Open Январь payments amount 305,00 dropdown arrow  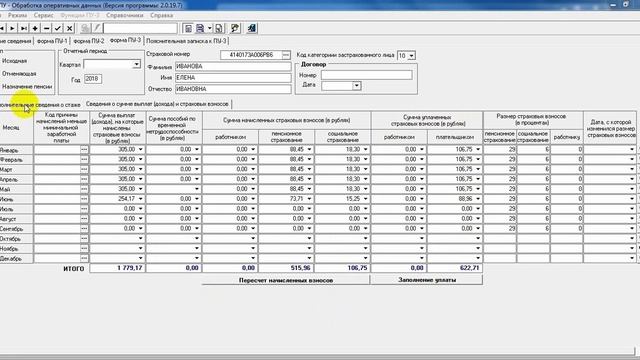click(141, 149)
